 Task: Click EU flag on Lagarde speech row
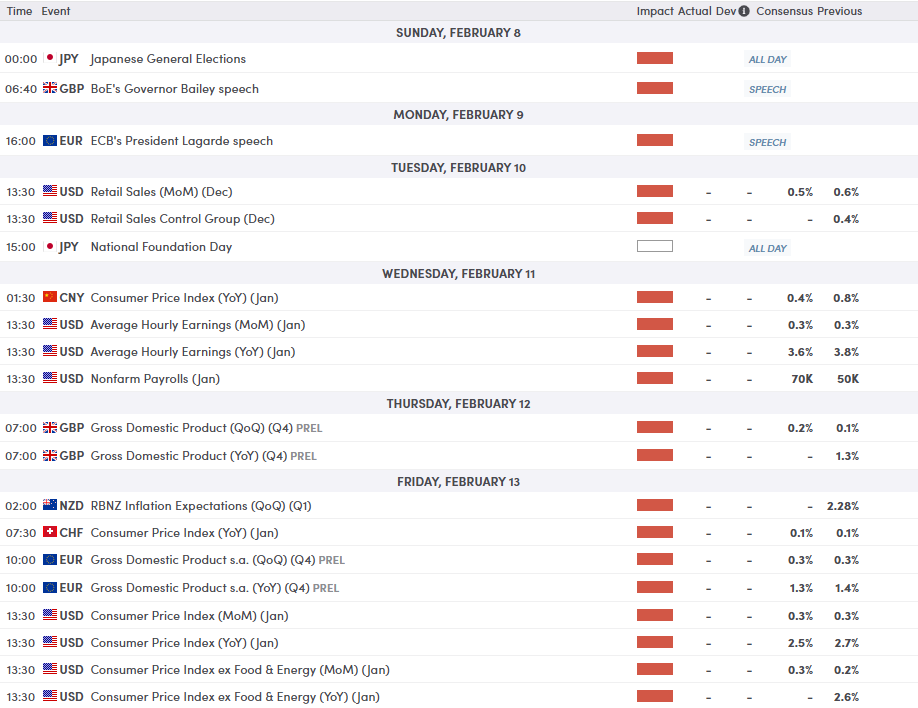tap(50, 141)
